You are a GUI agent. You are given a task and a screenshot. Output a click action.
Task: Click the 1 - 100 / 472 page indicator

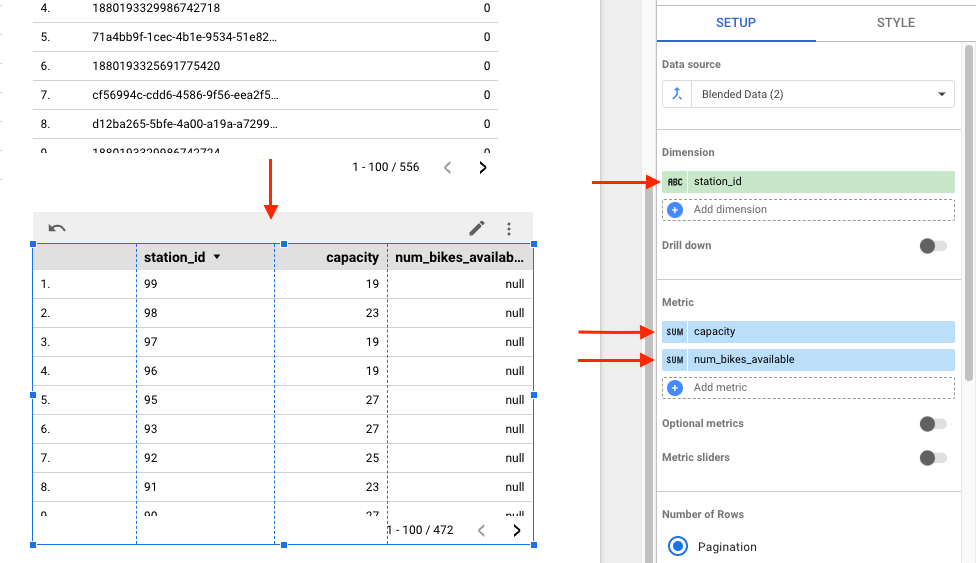421,530
